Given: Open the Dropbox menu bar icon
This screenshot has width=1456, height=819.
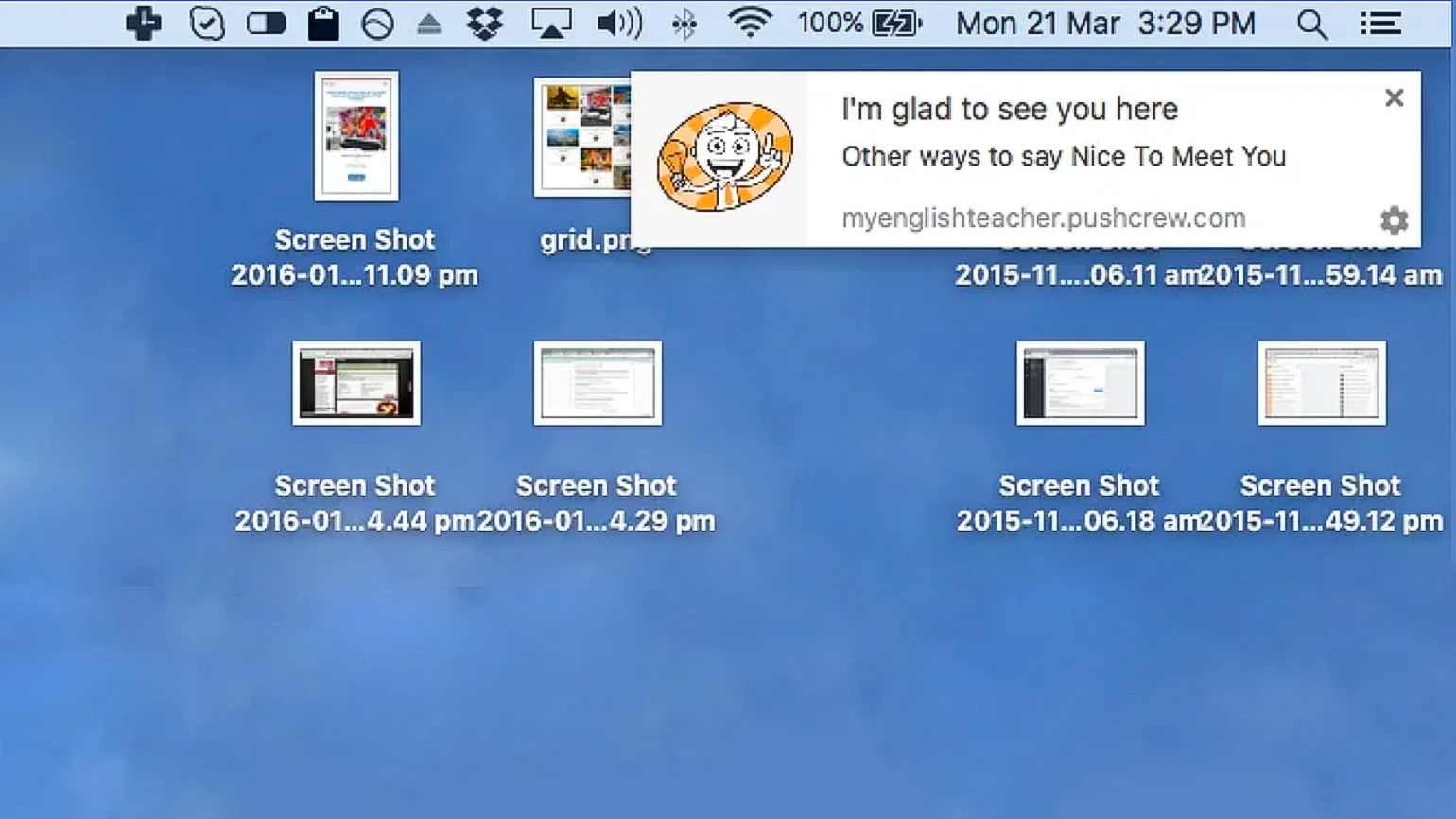Looking at the screenshot, I should click(484, 24).
